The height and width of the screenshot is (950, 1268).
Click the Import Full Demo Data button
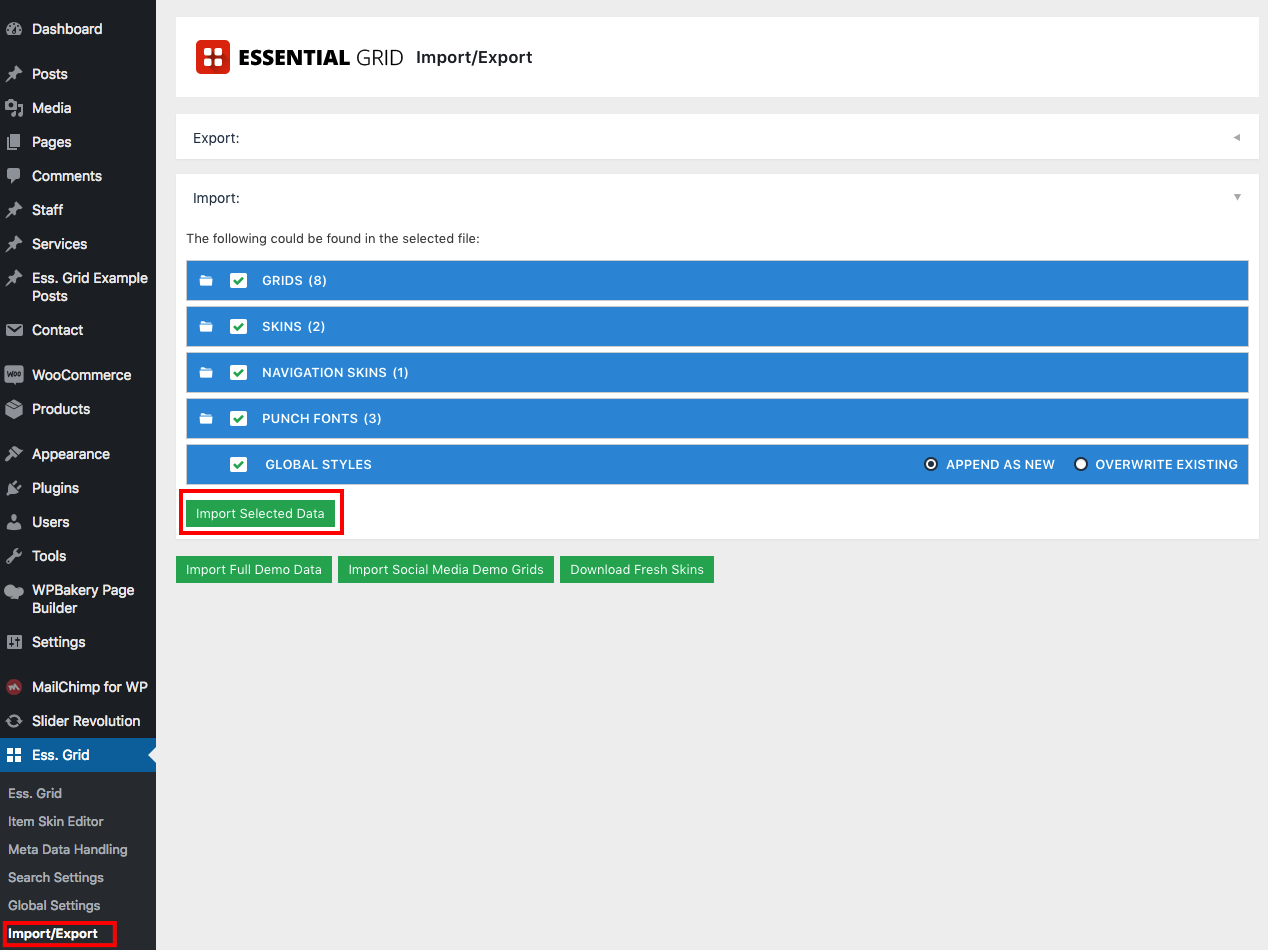pyautogui.click(x=254, y=570)
